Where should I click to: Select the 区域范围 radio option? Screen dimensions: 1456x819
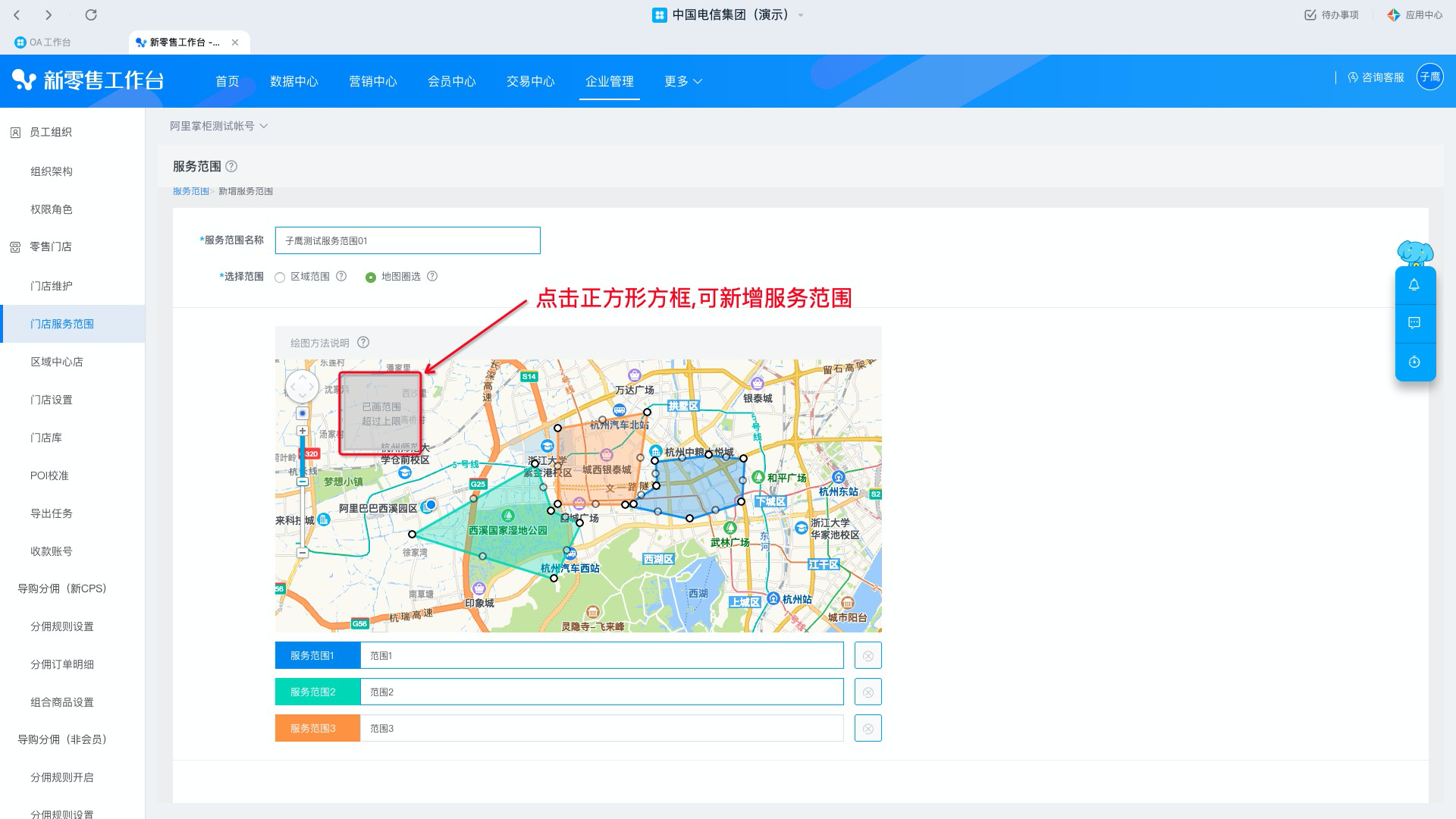[x=280, y=278]
